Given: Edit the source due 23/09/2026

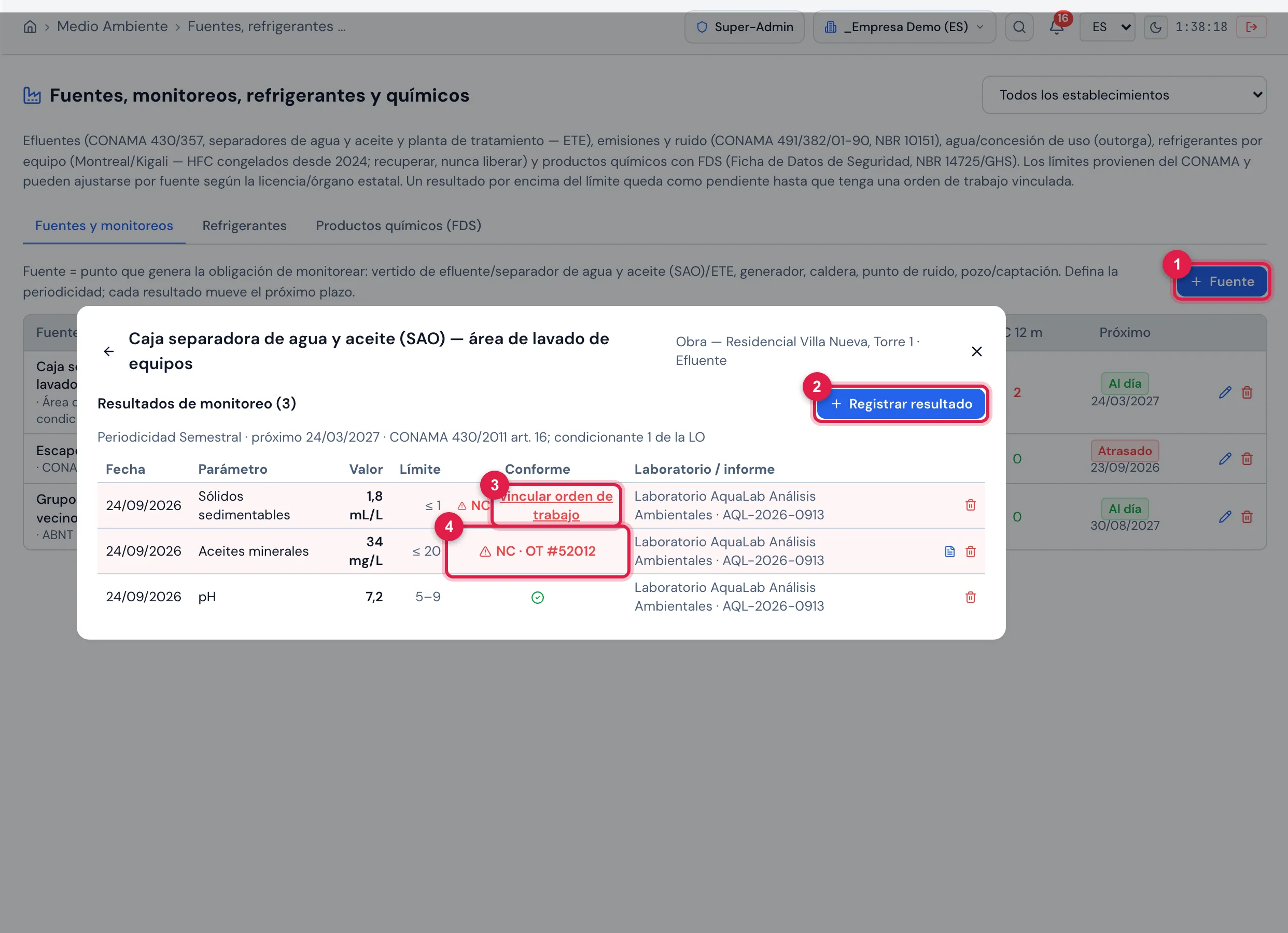Looking at the screenshot, I should coord(1225,458).
